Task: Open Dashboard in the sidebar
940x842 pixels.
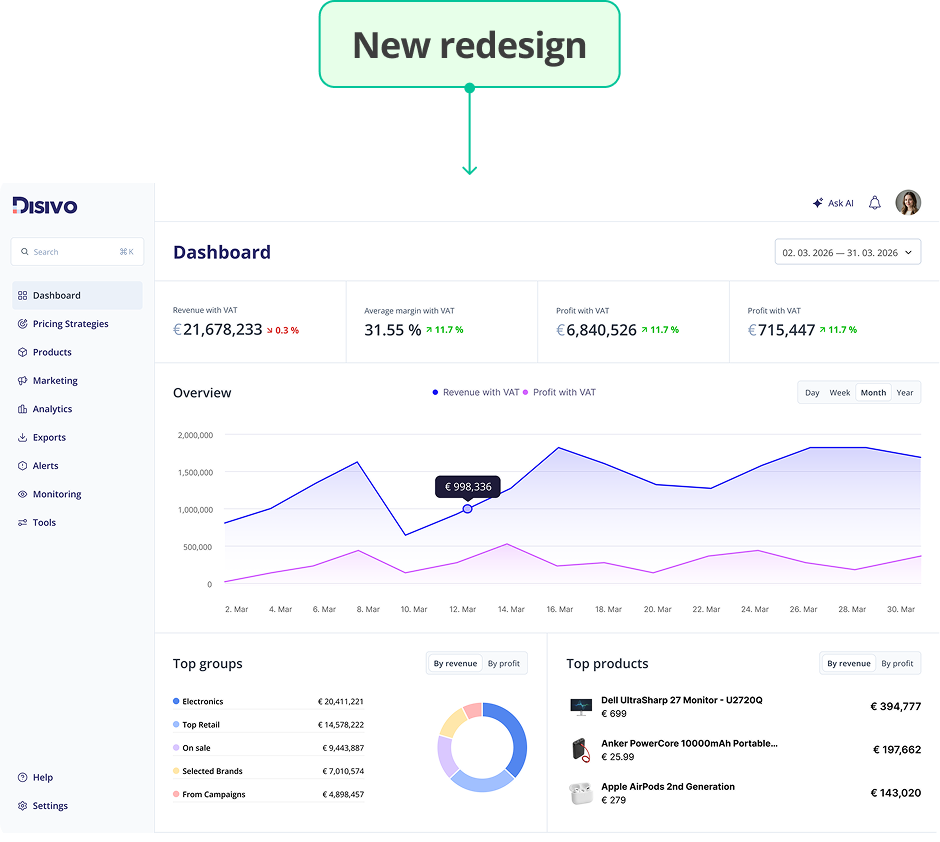Action: click(77, 295)
